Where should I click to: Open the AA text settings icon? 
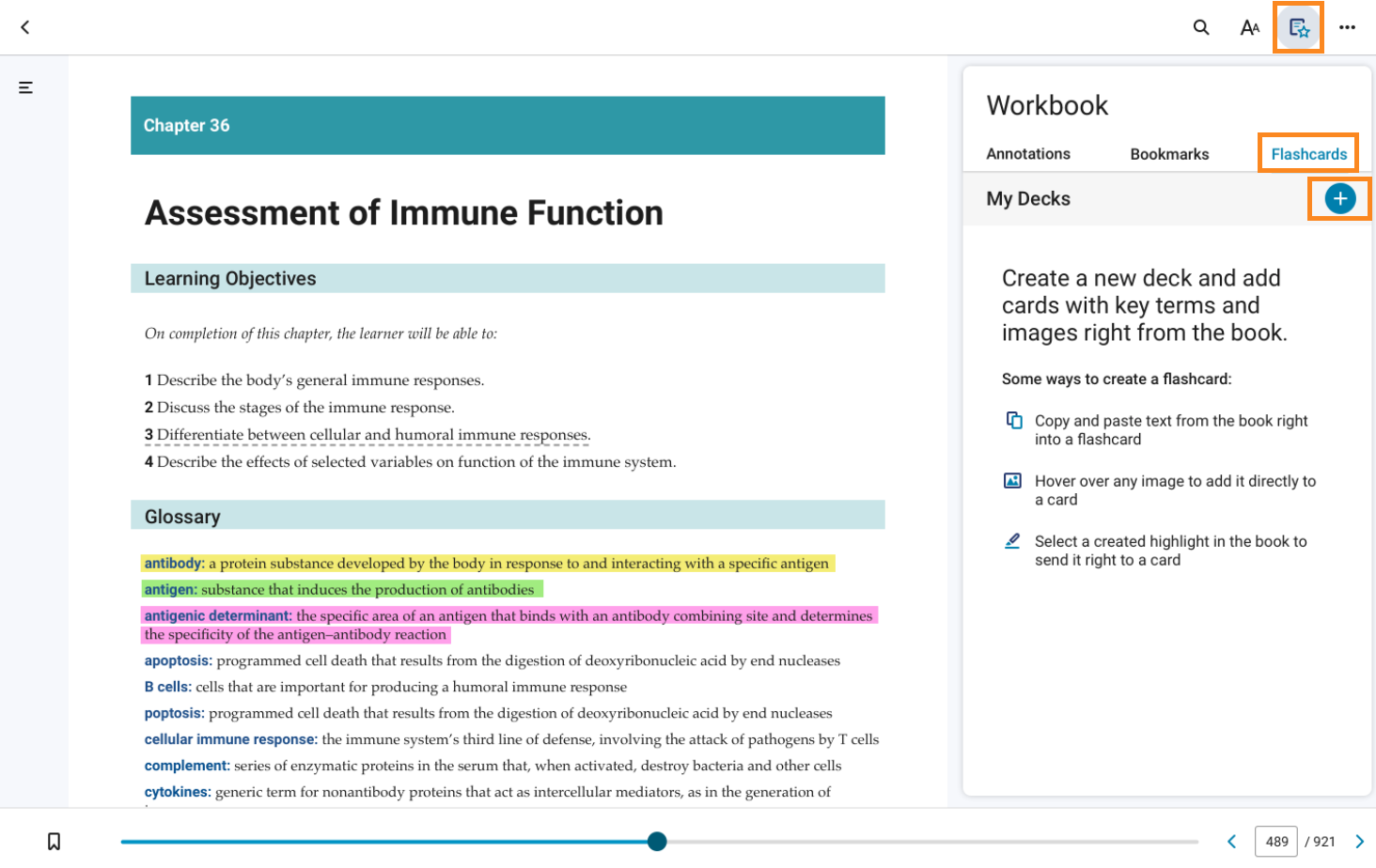coord(1249,27)
